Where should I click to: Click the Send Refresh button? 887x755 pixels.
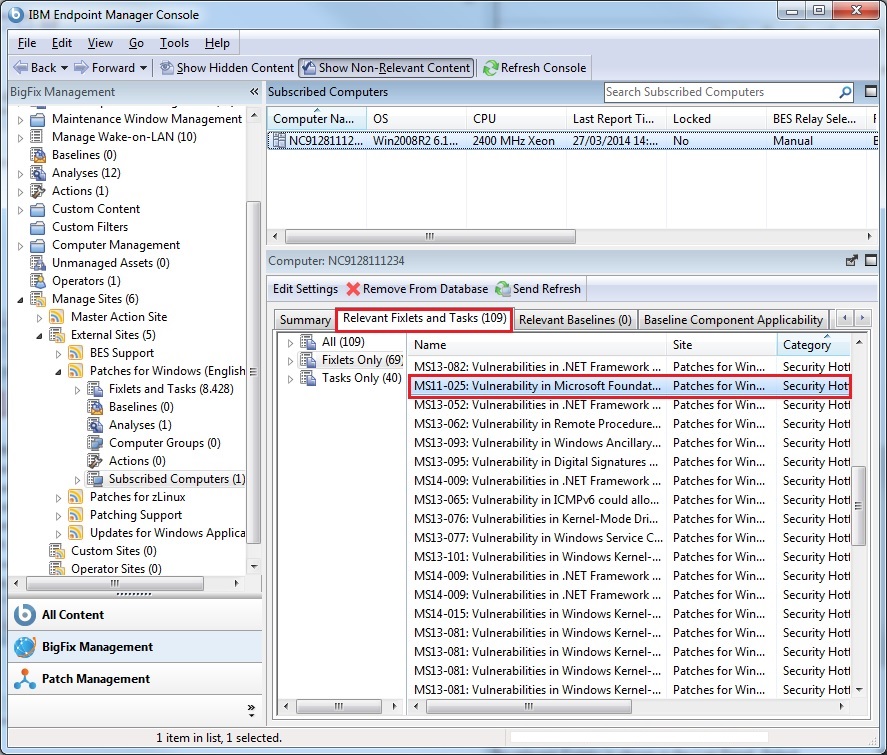coord(539,289)
